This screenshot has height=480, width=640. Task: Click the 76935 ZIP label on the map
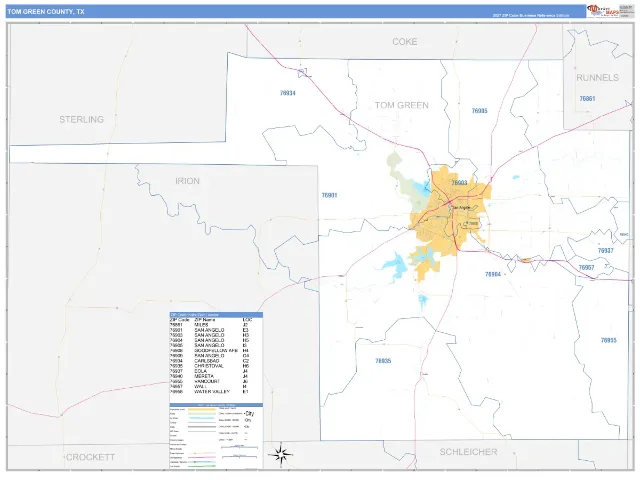(383, 361)
